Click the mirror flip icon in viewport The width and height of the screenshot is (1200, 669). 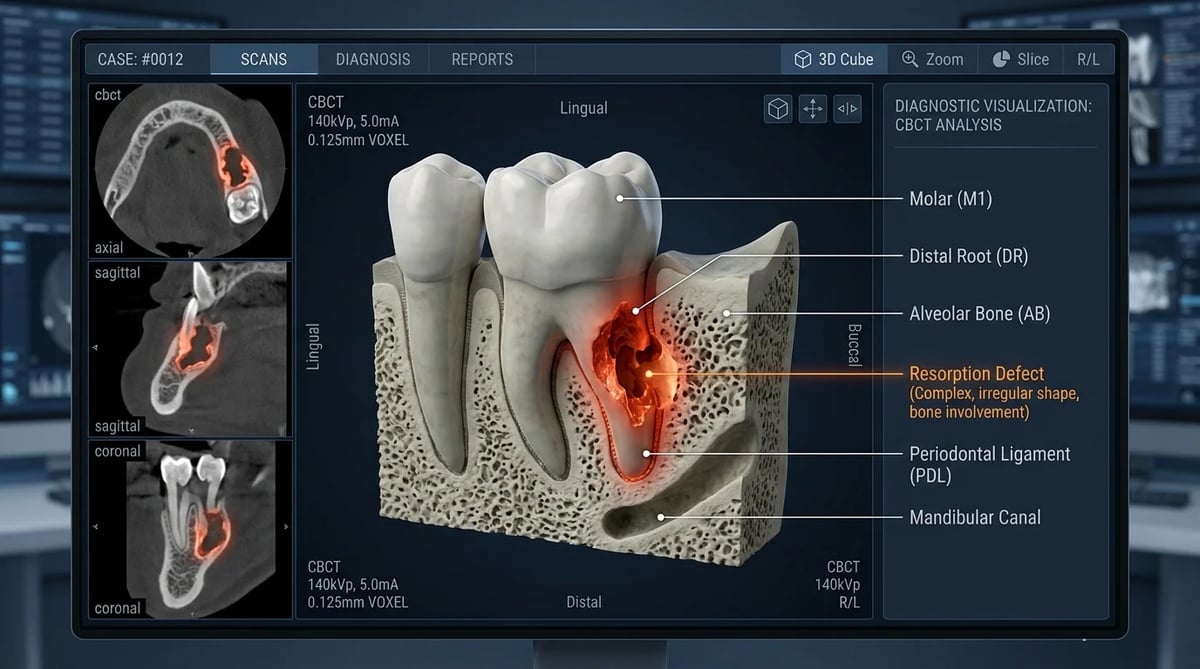(x=847, y=109)
